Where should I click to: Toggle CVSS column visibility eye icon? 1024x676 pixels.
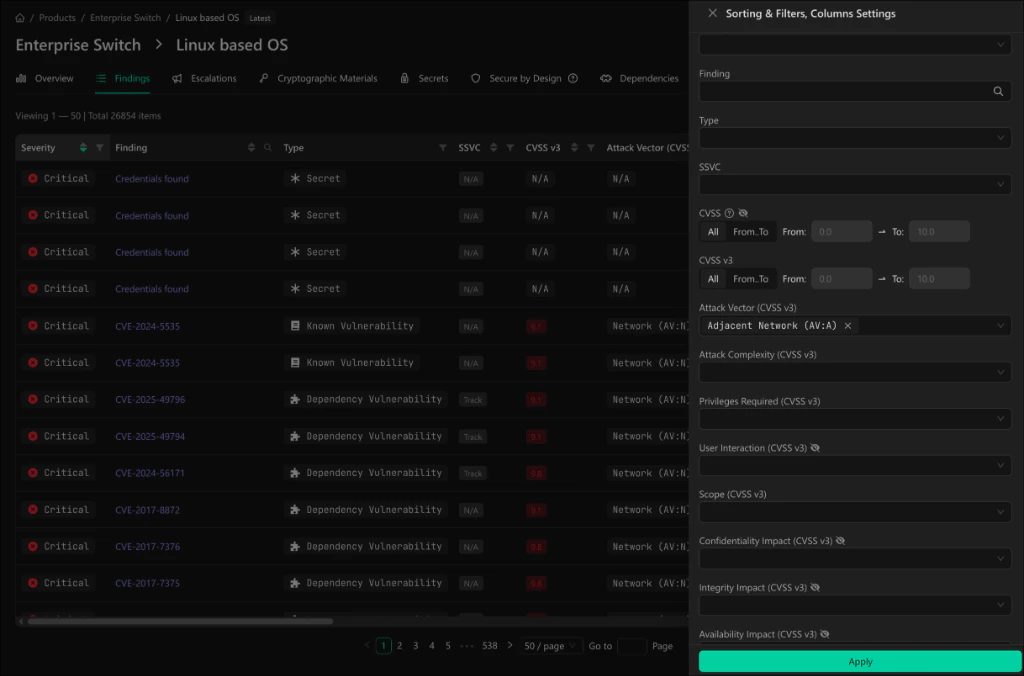743,213
